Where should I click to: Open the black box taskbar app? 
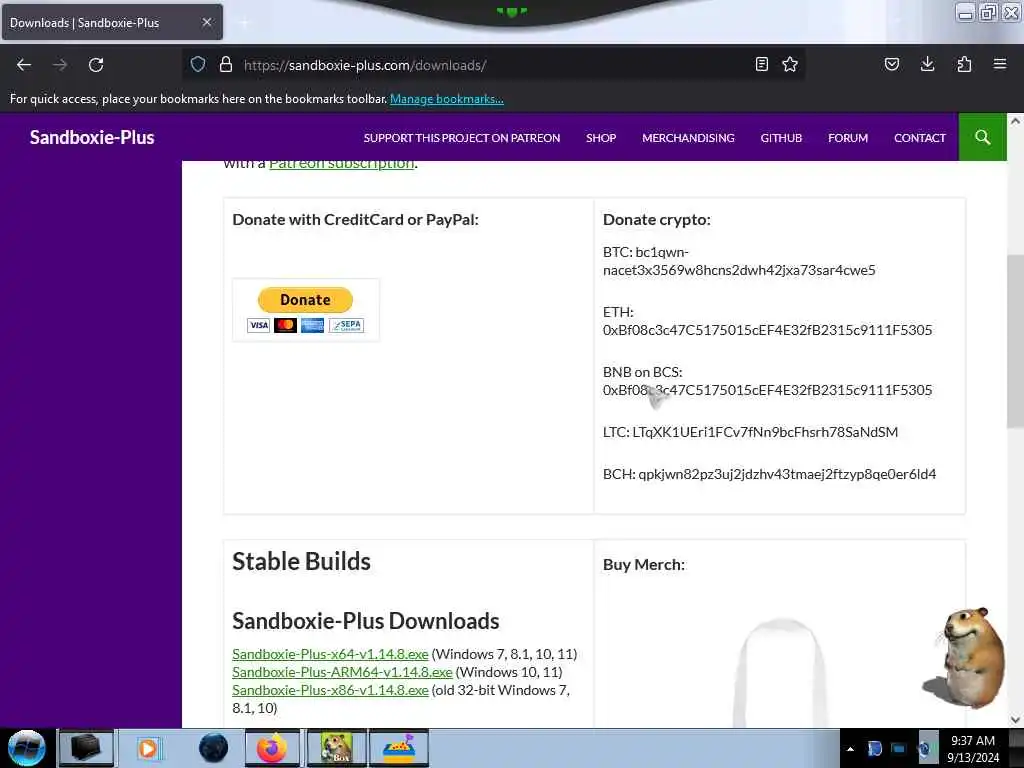click(x=86, y=748)
